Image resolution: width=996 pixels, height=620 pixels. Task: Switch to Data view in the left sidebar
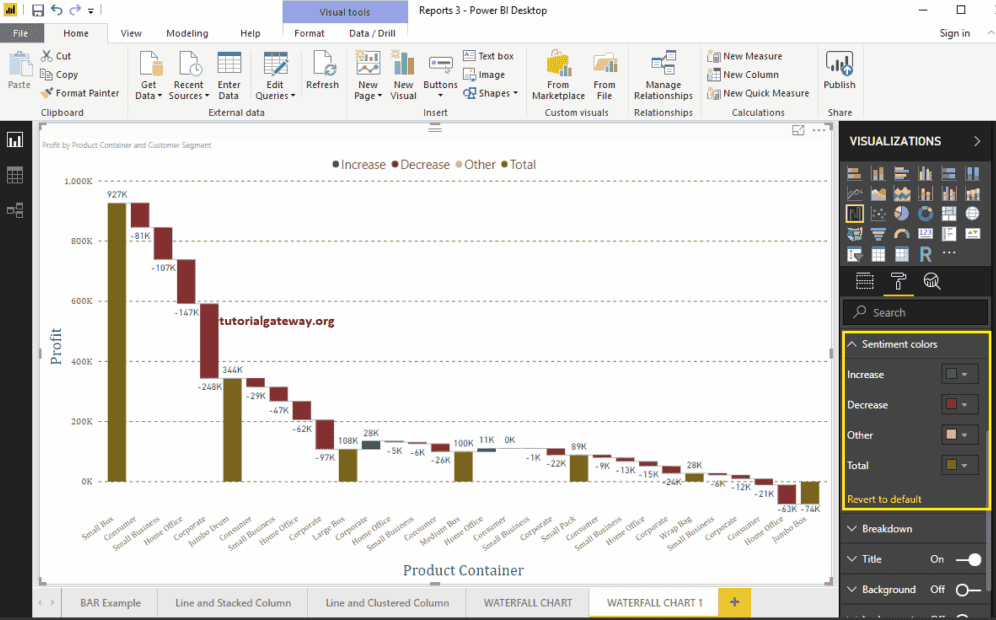tap(15, 175)
